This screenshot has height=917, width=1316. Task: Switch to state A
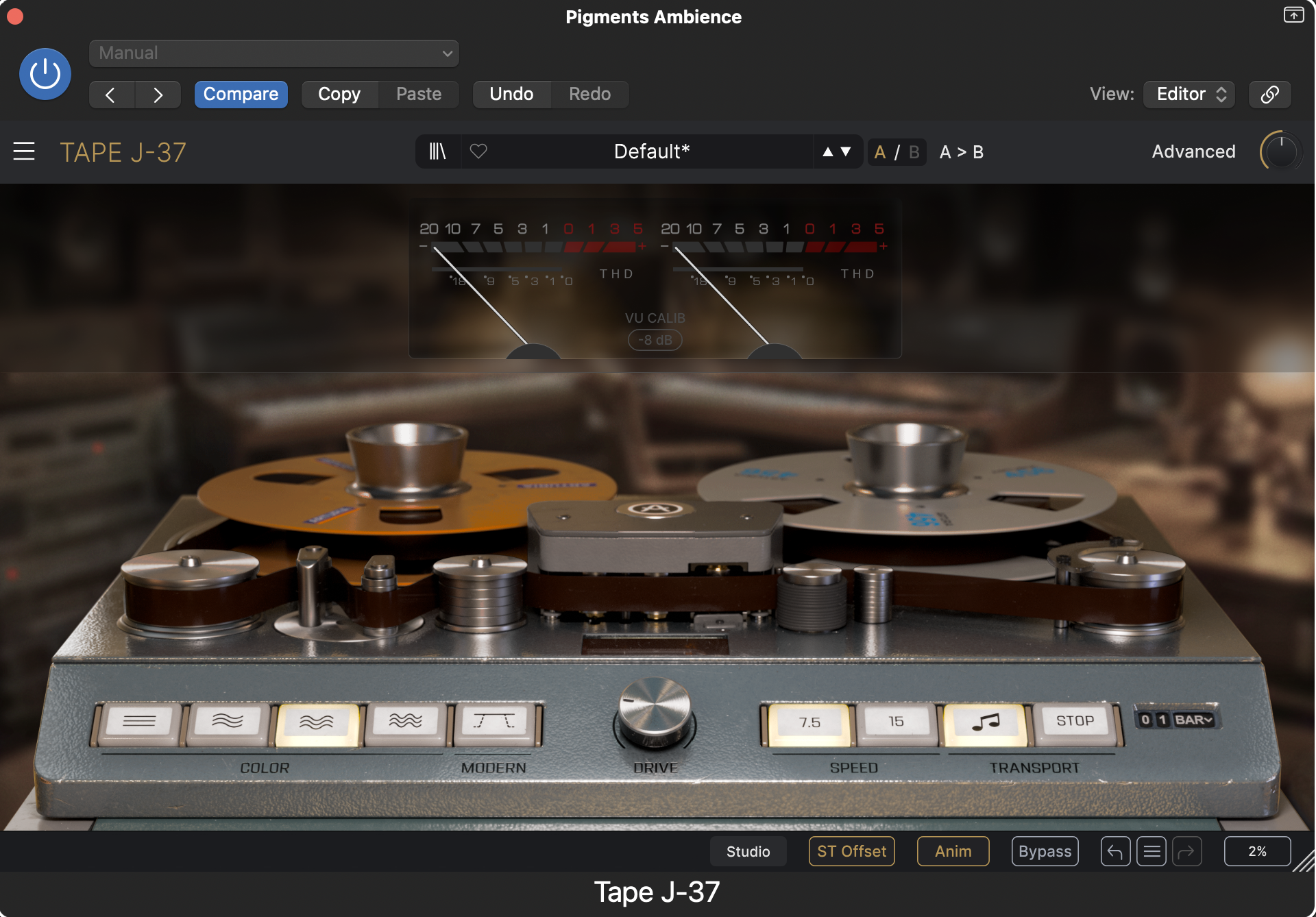pos(880,152)
